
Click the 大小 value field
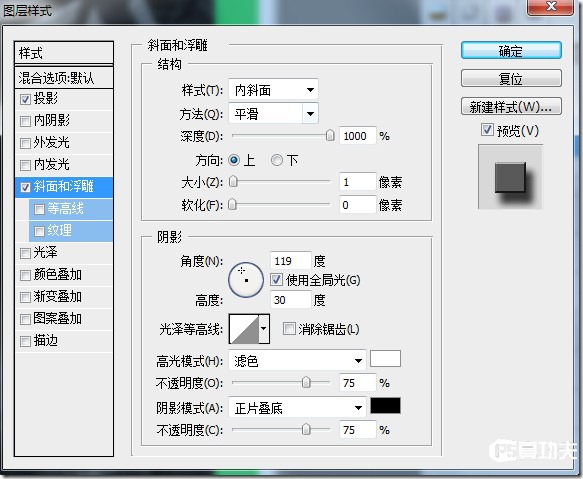tap(358, 182)
